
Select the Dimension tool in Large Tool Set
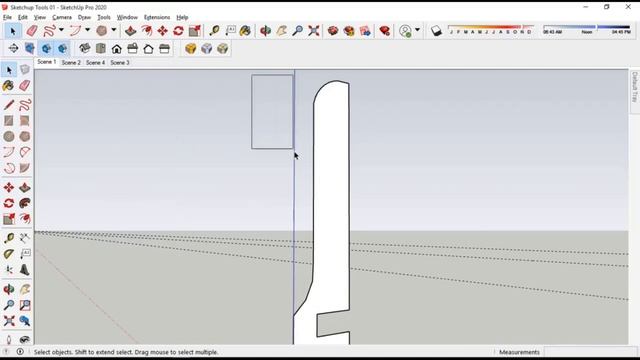point(24,238)
